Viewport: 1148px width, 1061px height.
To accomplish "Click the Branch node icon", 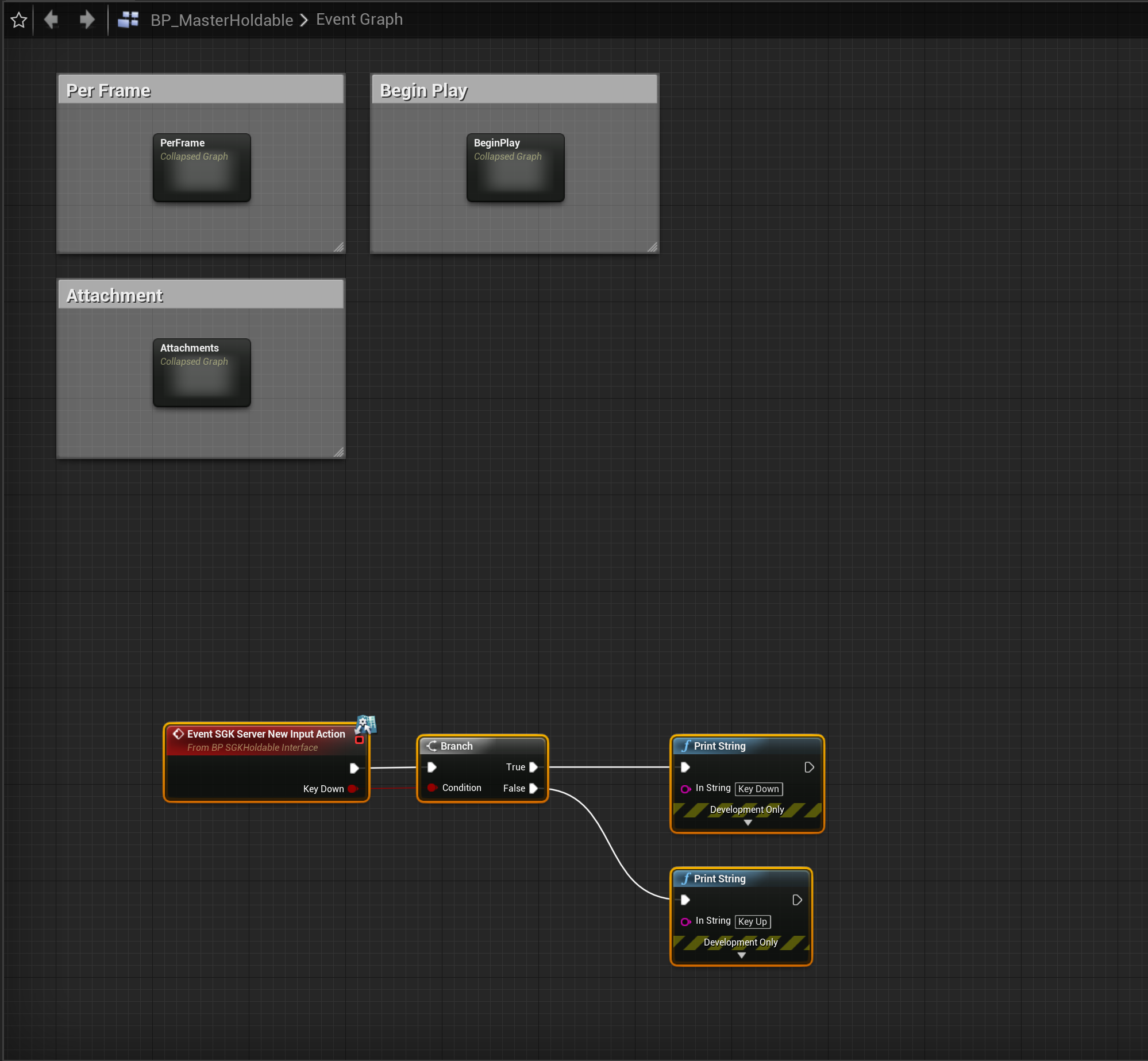I will 432,746.
